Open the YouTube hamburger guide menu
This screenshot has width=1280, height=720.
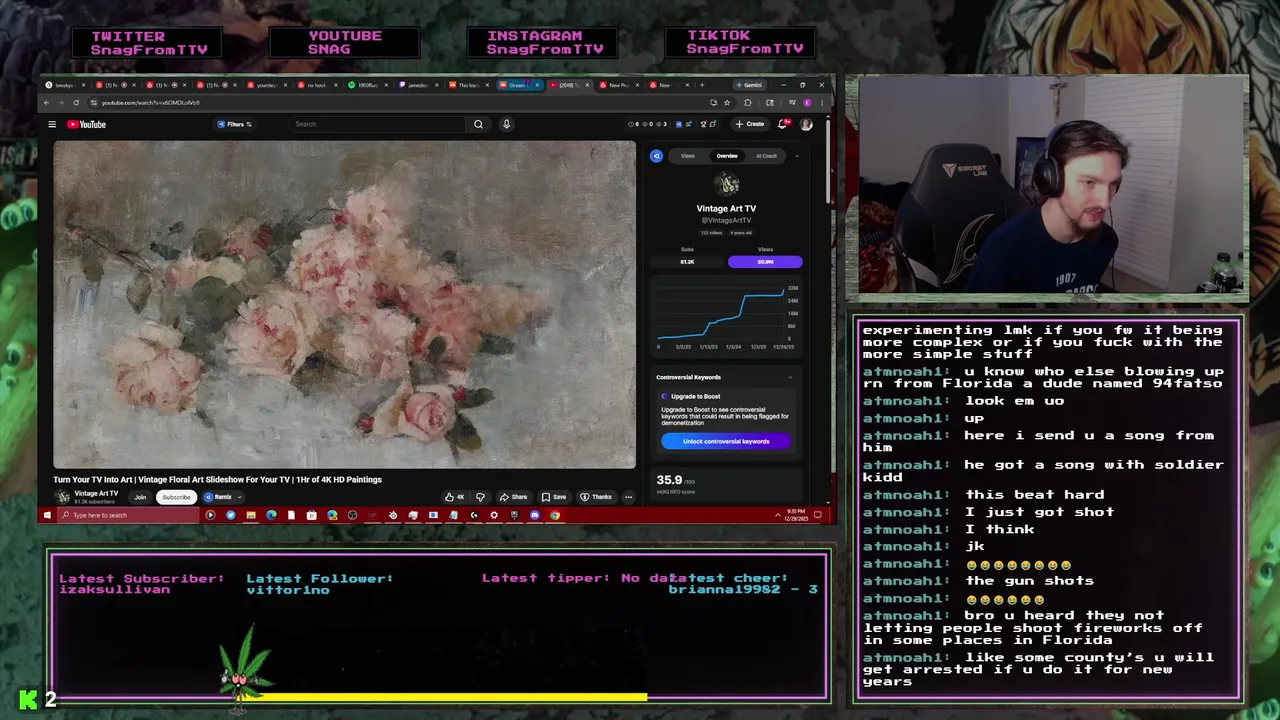[x=52, y=124]
